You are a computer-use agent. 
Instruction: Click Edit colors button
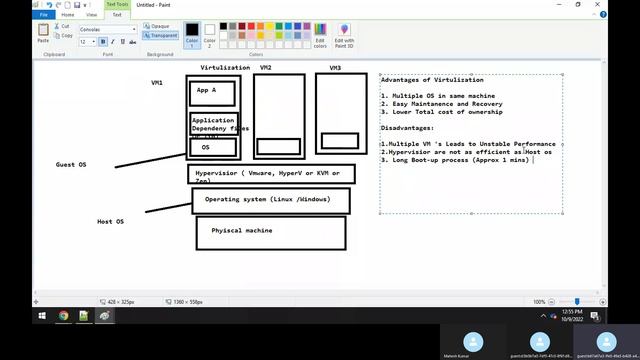(x=320, y=36)
